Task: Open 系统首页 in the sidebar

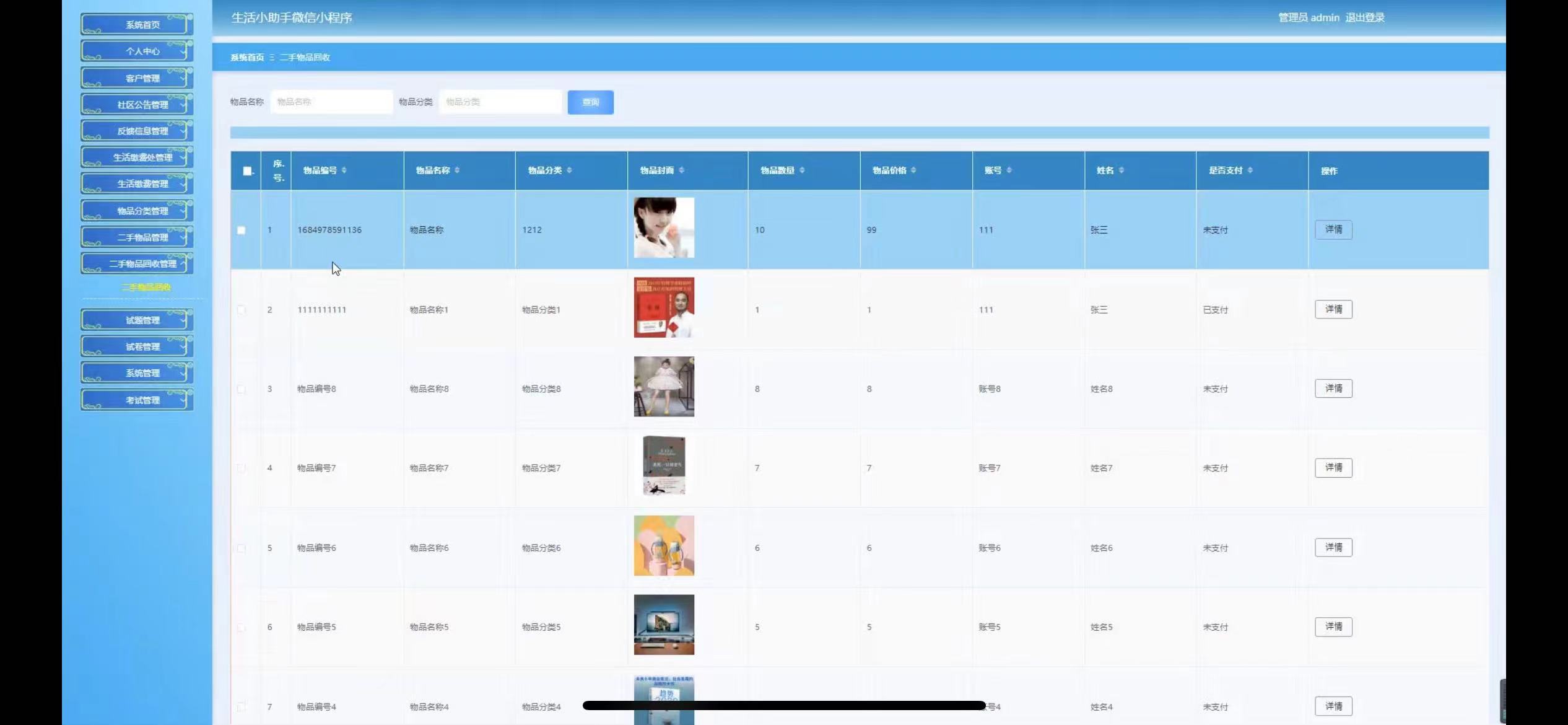Action: coord(137,25)
